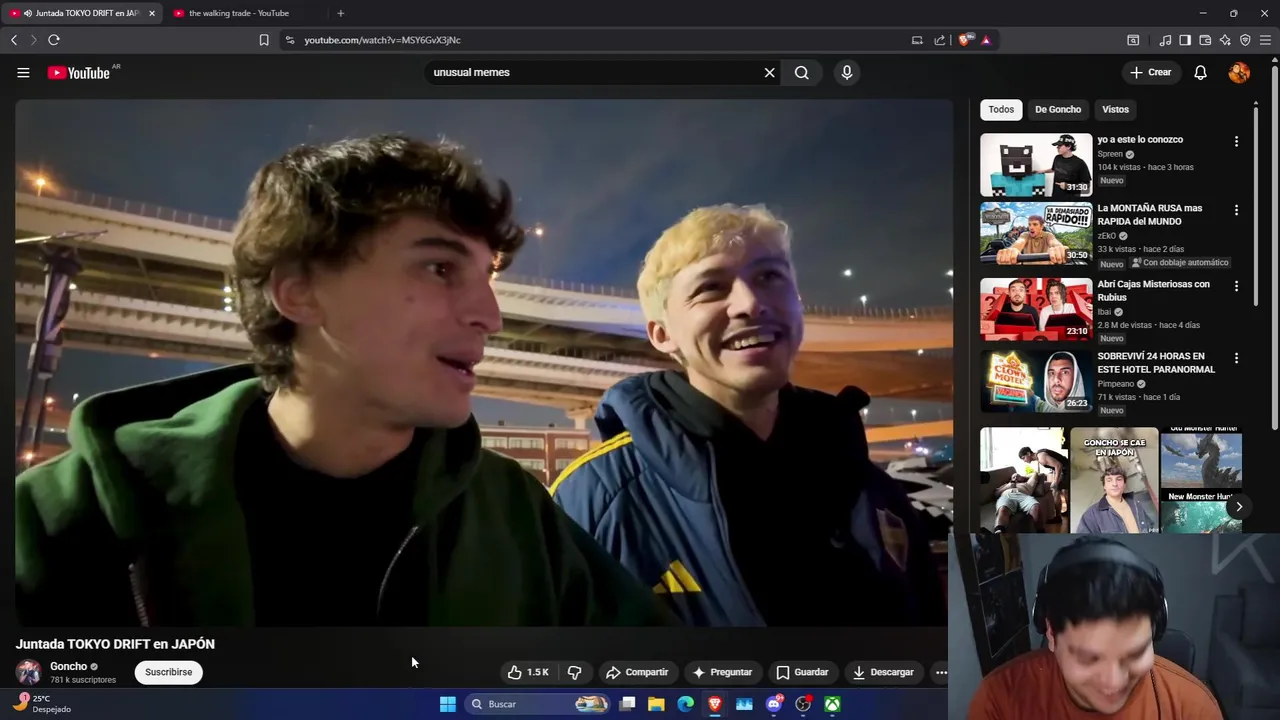
Task: Open the Preguntar AI feature
Action: (x=722, y=672)
